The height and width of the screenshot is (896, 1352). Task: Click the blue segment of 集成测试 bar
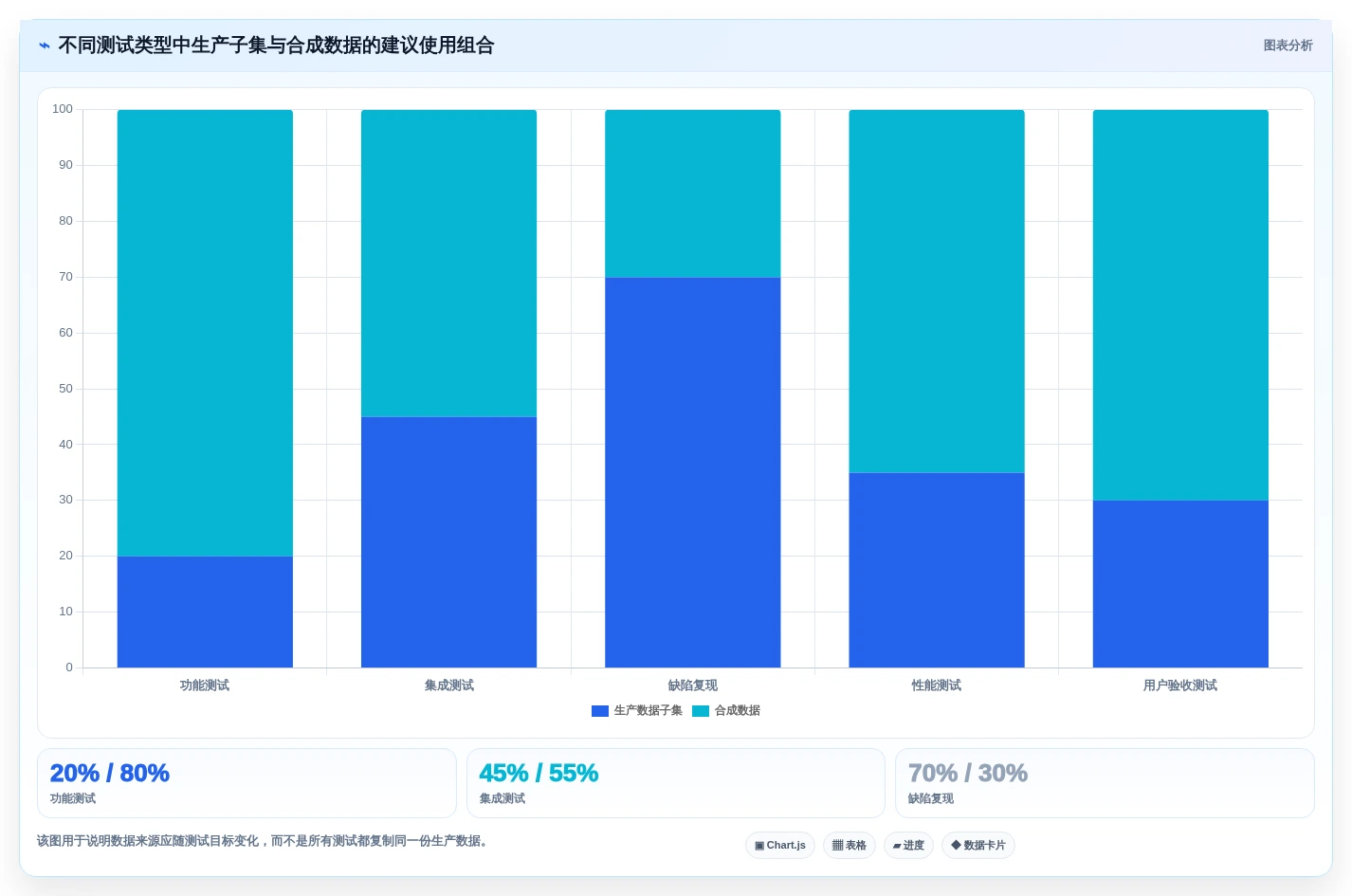(448, 542)
